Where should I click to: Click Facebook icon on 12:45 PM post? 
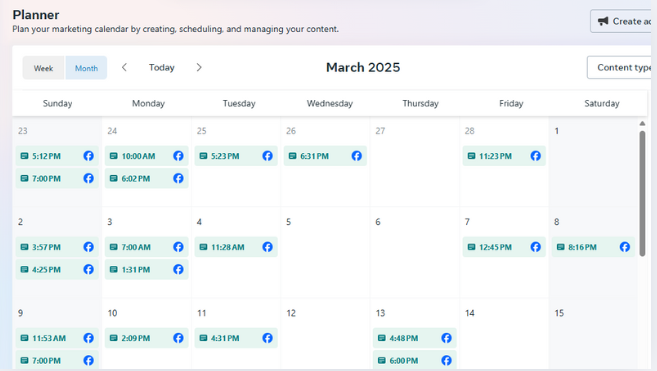point(535,247)
